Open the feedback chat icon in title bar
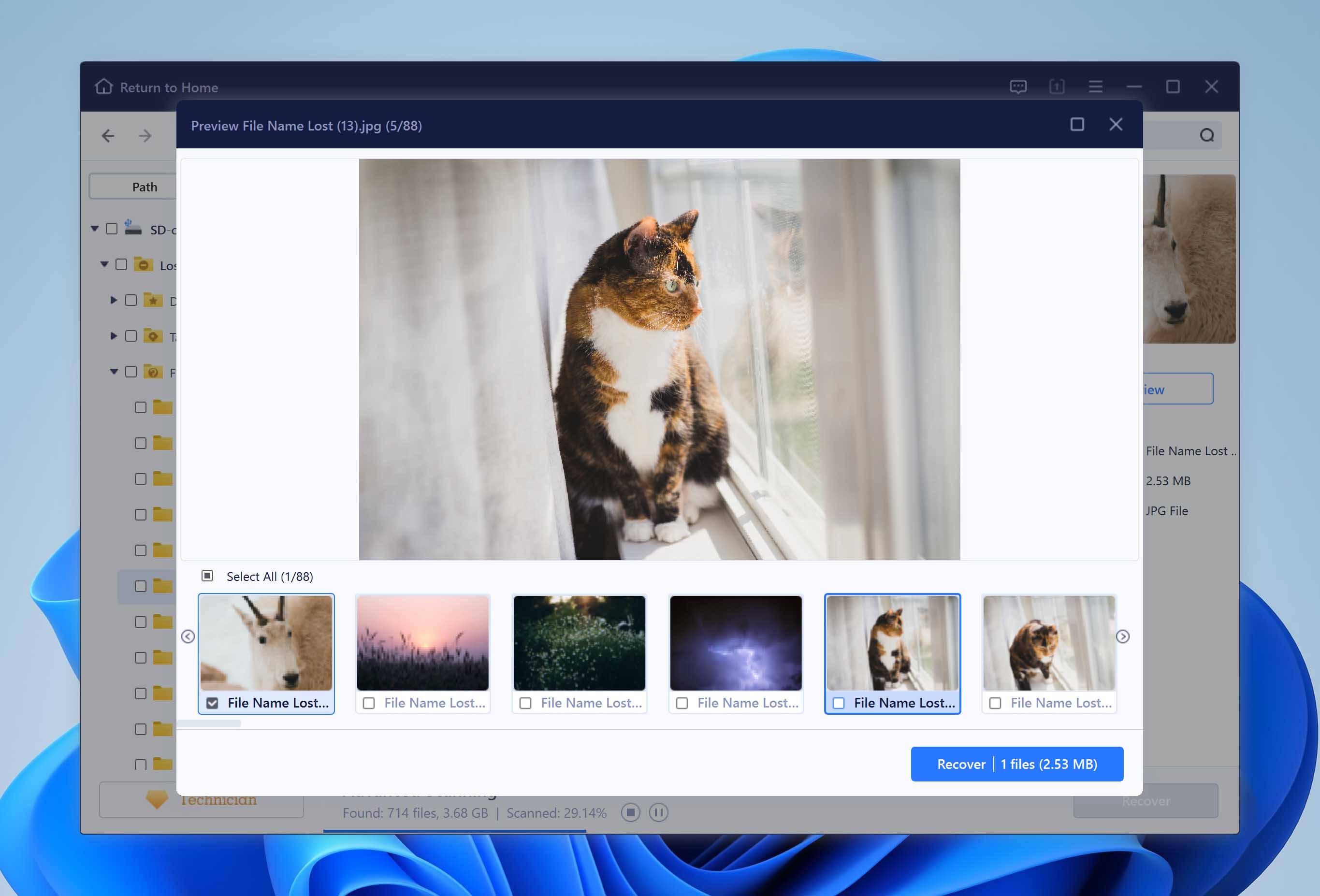Image resolution: width=1320 pixels, height=896 pixels. point(1018,87)
